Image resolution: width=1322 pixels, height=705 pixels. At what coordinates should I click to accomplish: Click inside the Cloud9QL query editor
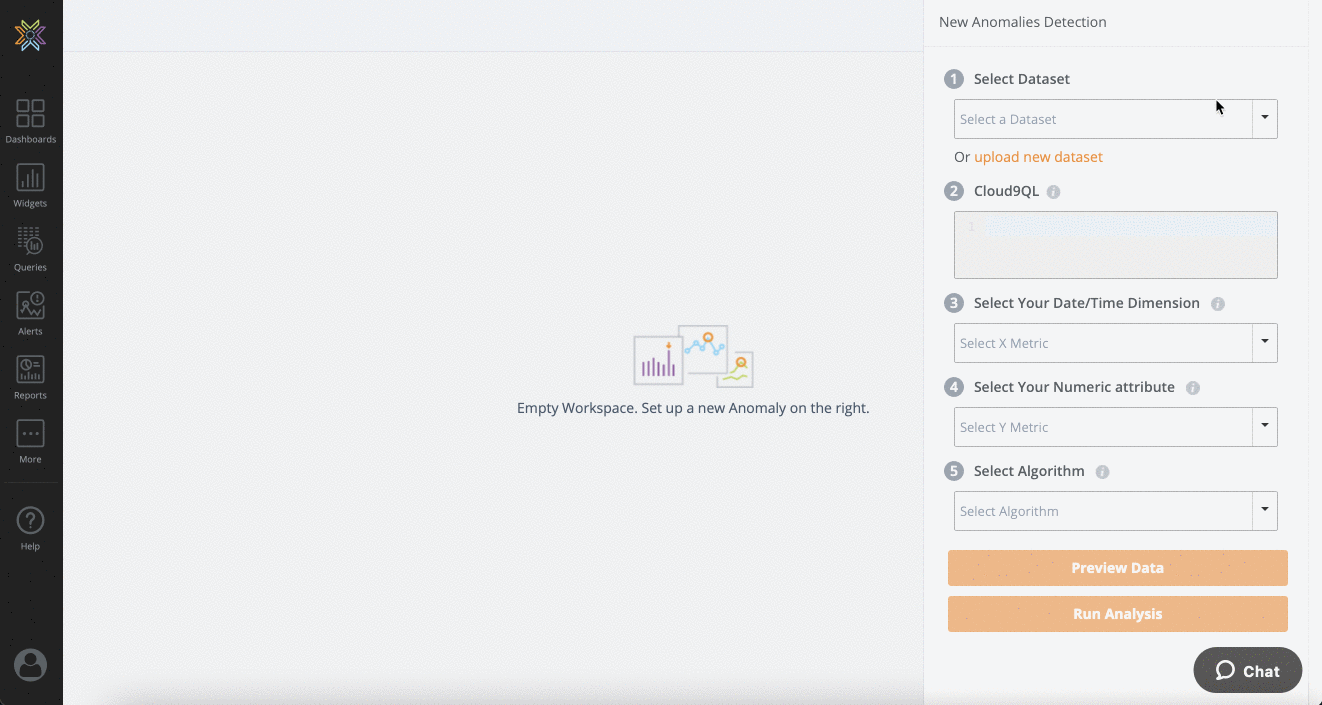(x=1115, y=245)
